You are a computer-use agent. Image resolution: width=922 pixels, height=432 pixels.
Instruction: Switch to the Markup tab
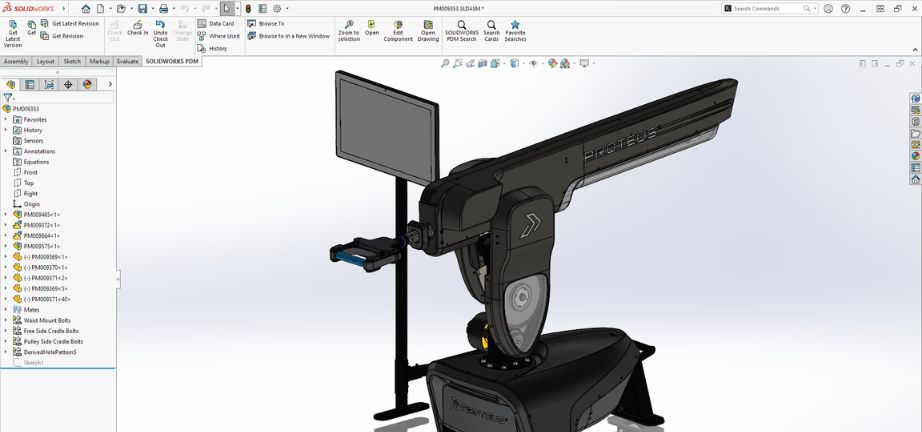pyautogui.click(x=99, y=61)
